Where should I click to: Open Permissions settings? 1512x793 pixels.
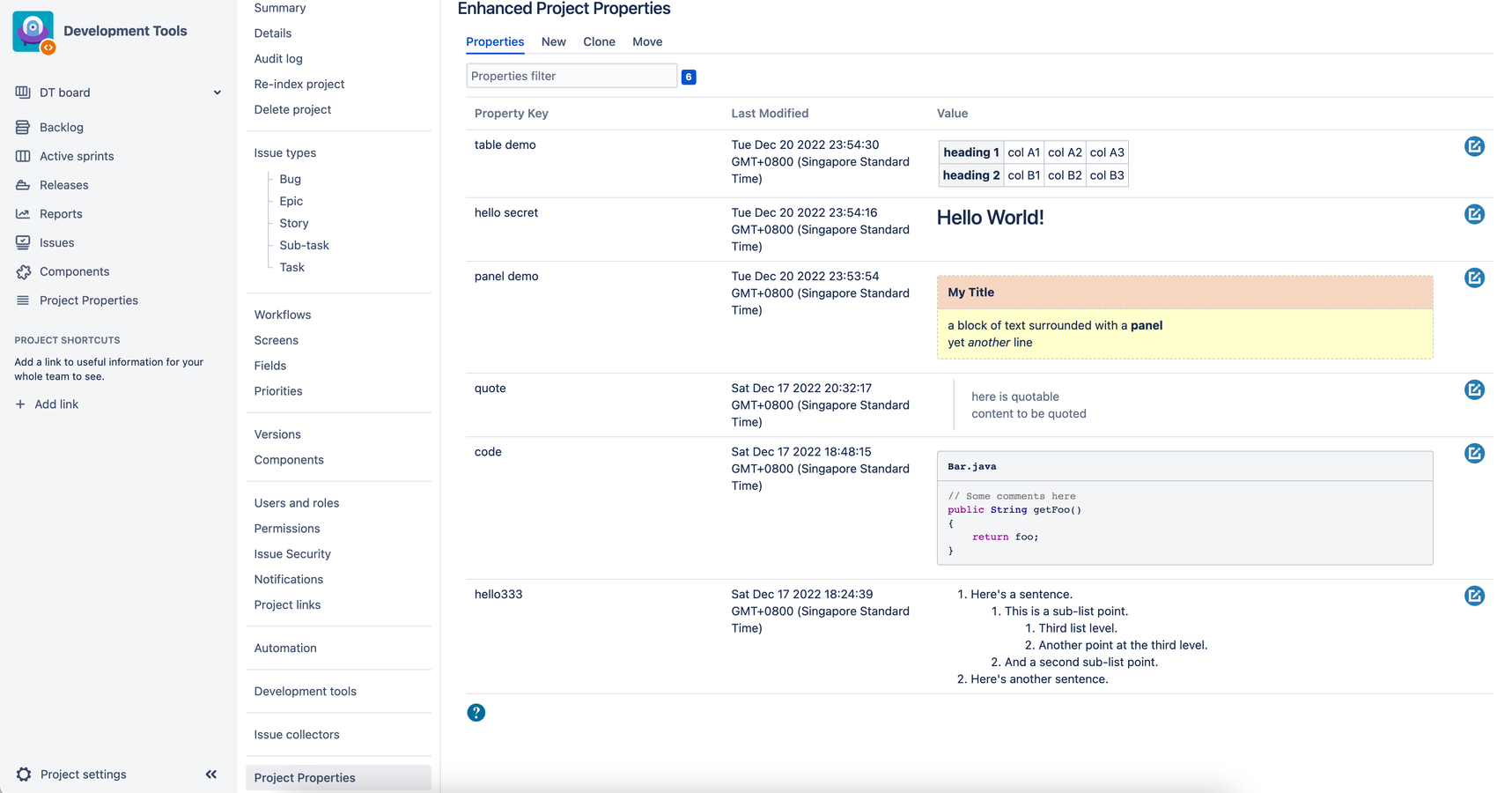[287, 529]
